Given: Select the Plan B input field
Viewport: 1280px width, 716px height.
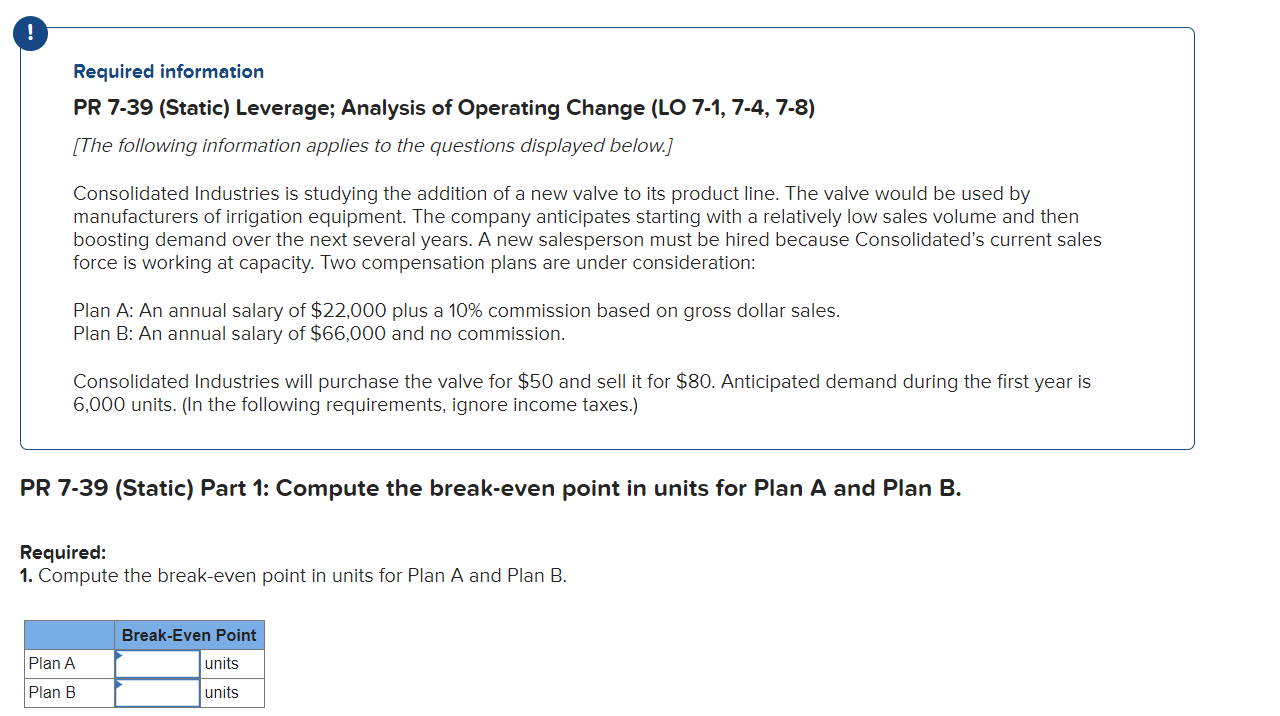Looking at the screenshot, I should [x=156, y=692].
